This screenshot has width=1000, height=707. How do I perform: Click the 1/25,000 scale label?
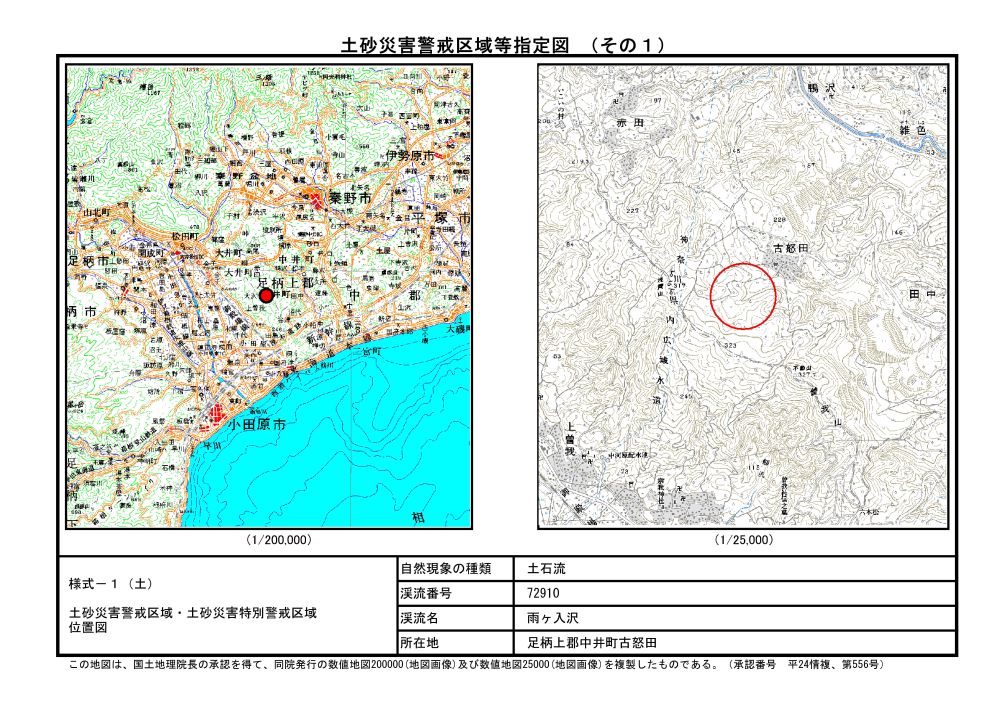[x=743, y=540]
